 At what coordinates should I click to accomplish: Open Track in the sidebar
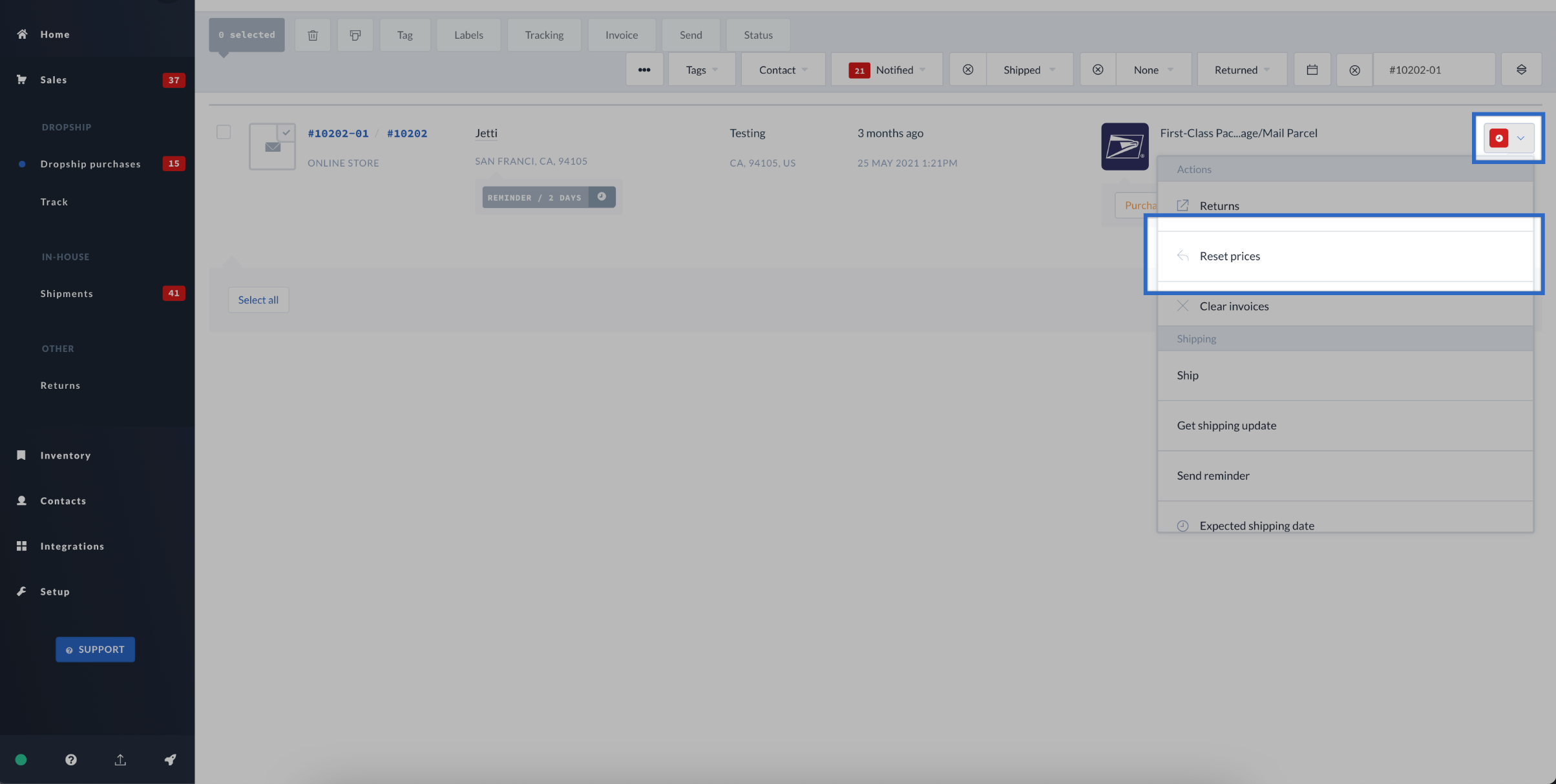(54, 202)
